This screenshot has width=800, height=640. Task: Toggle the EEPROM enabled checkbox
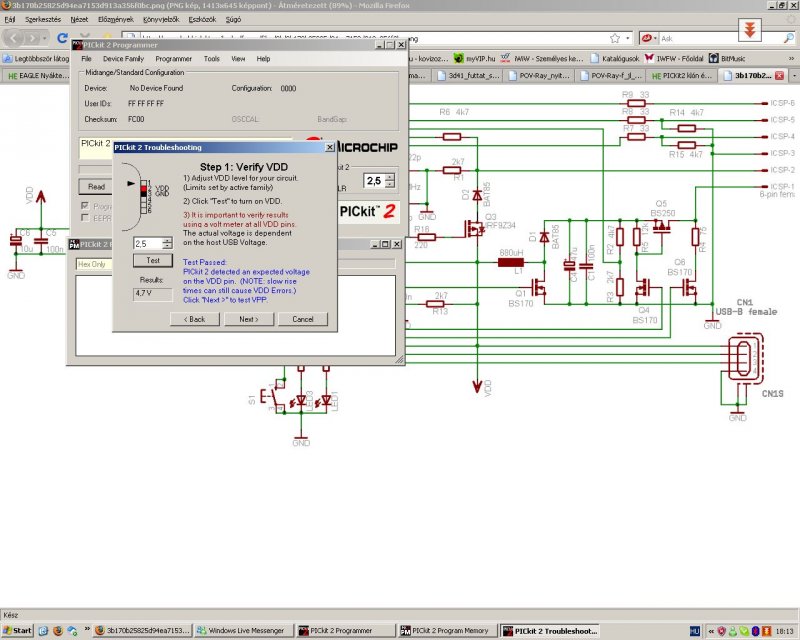coord(85,218)
